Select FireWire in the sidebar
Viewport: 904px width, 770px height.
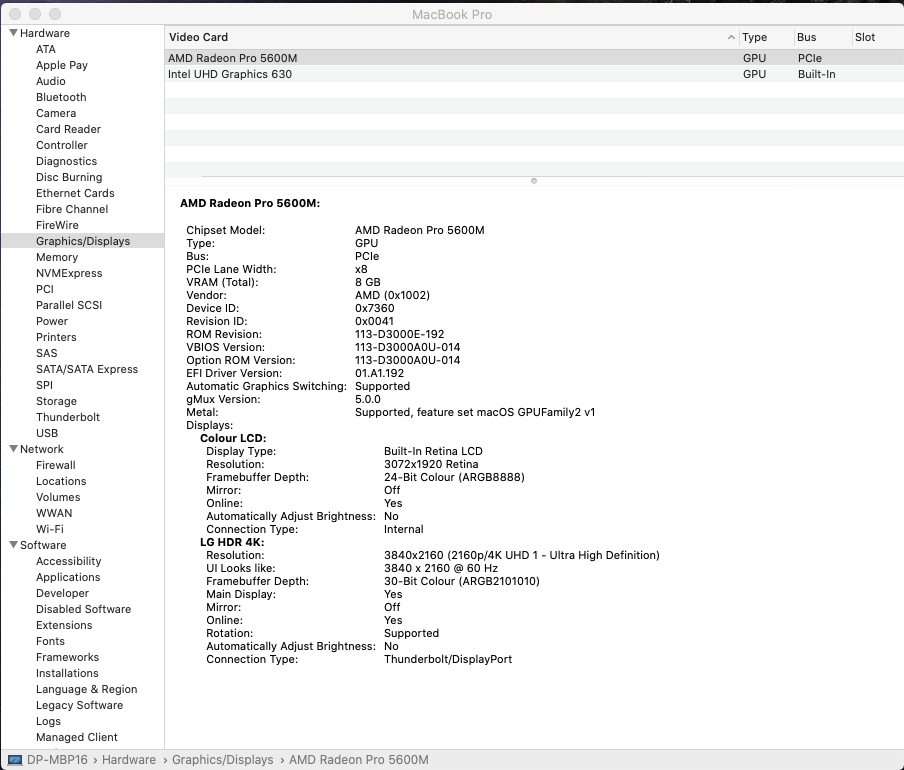(57, 225)
